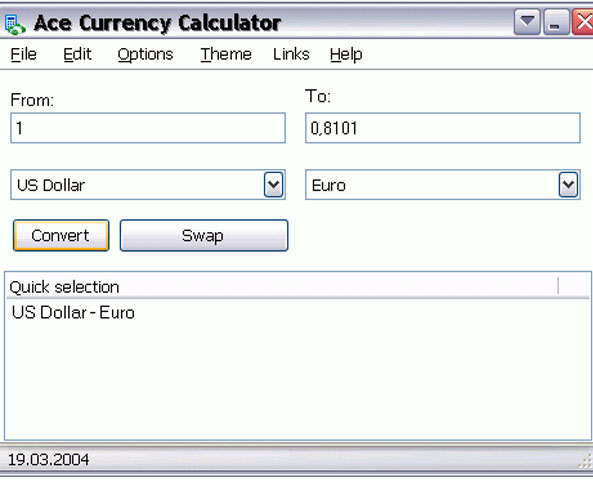
Task: Open the Links menu
Action: coord(291,54)
